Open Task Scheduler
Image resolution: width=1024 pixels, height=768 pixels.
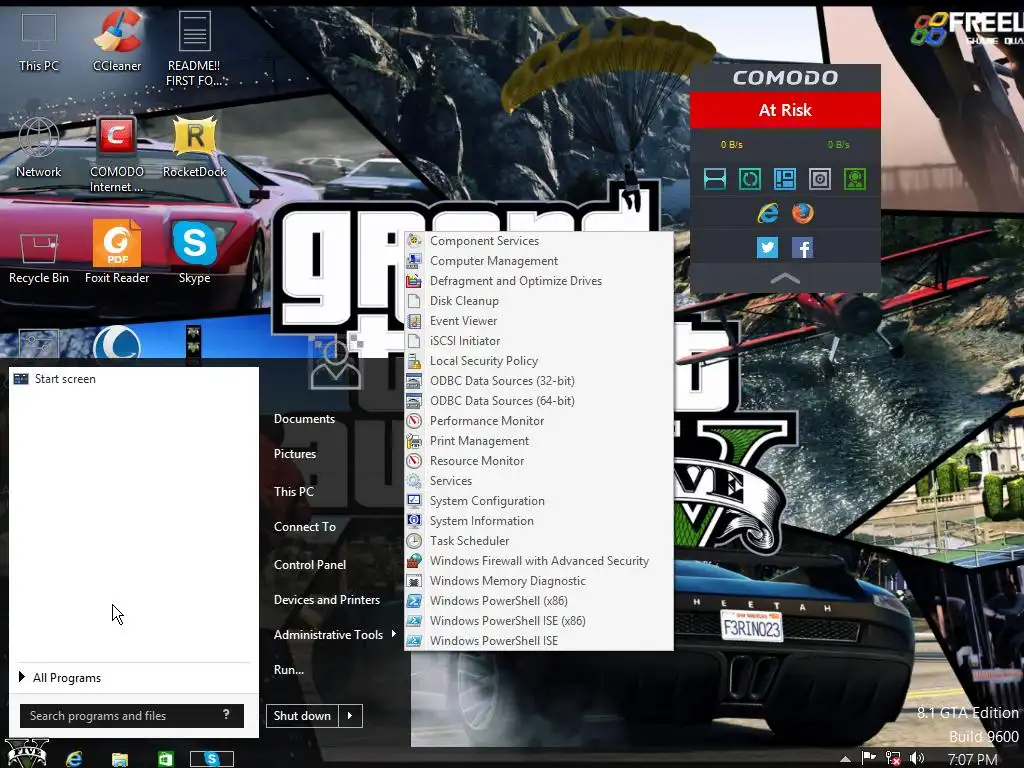point(539,541)
